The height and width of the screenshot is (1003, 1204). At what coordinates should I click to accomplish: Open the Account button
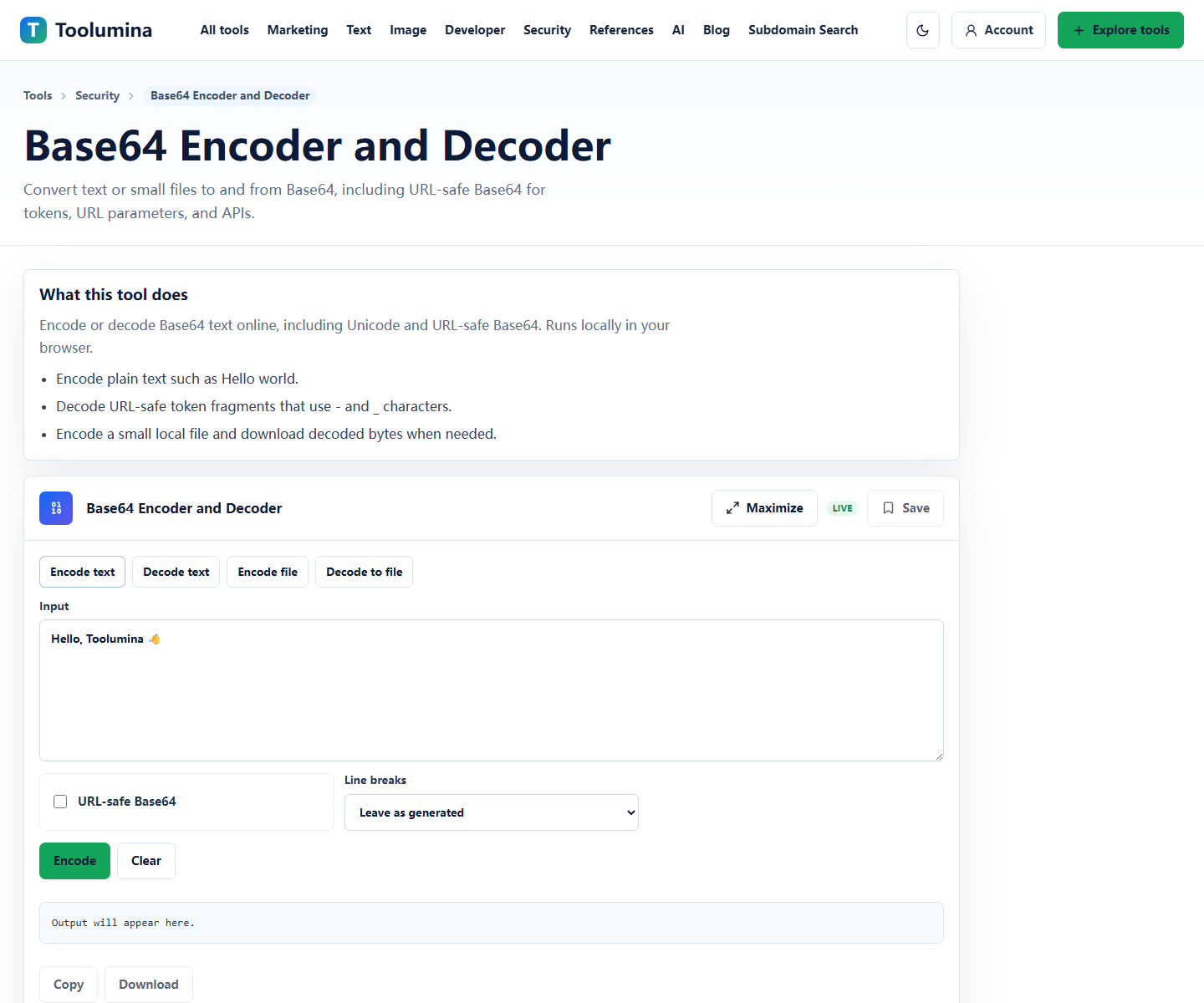[998, 30]
